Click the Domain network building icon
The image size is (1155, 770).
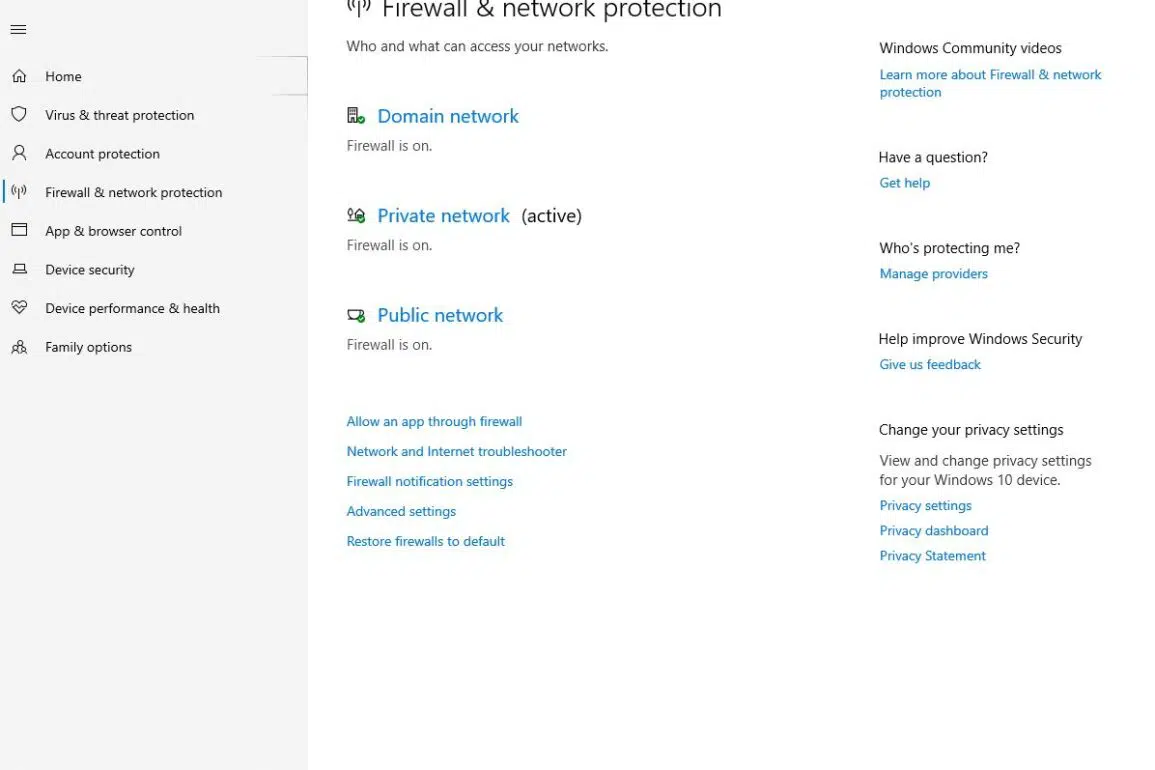tap(356, 116)
